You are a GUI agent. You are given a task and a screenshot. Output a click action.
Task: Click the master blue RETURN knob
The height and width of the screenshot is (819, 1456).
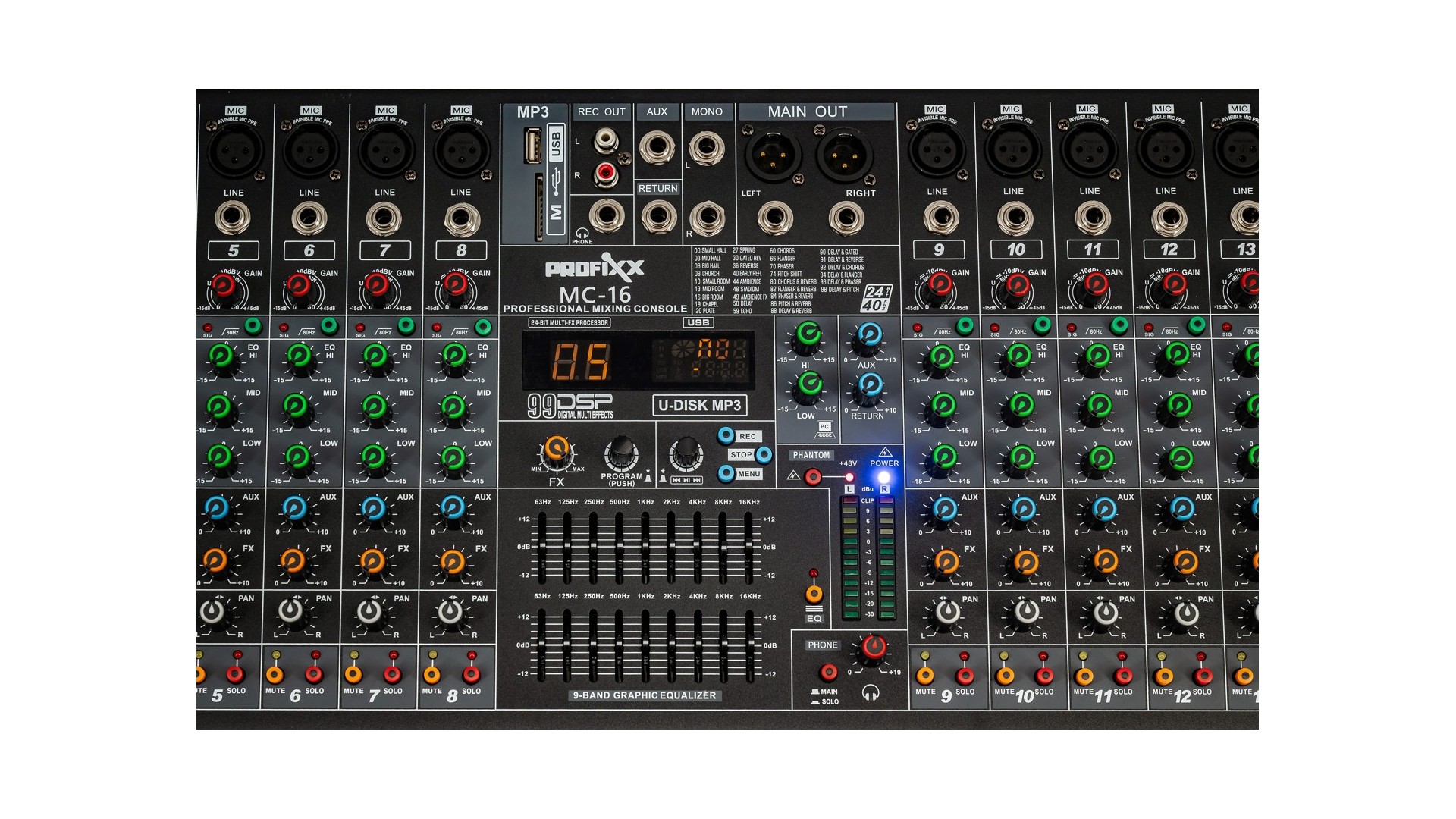pos(869,385)
